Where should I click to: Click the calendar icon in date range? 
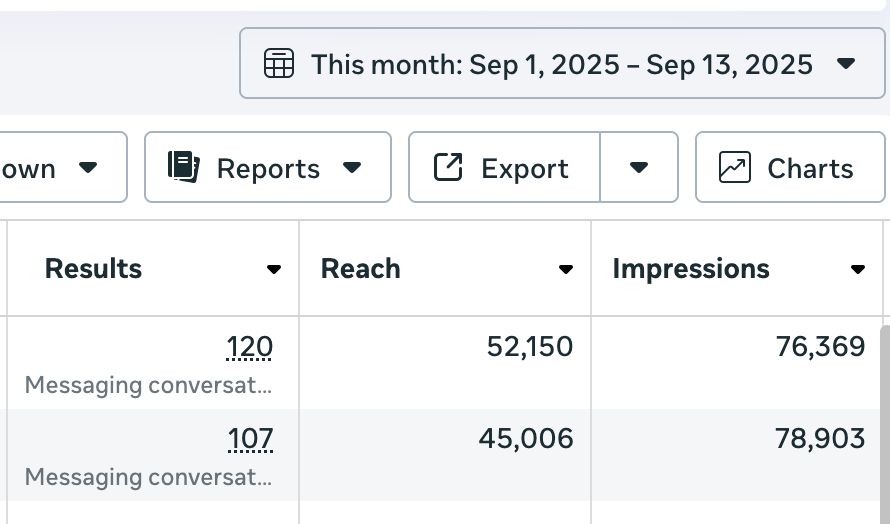pyautogui.click(x=279, y=65)
